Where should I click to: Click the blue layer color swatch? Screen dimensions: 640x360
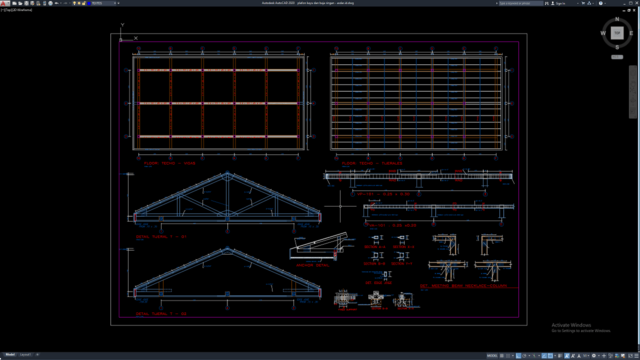click(x=89, y=3)
